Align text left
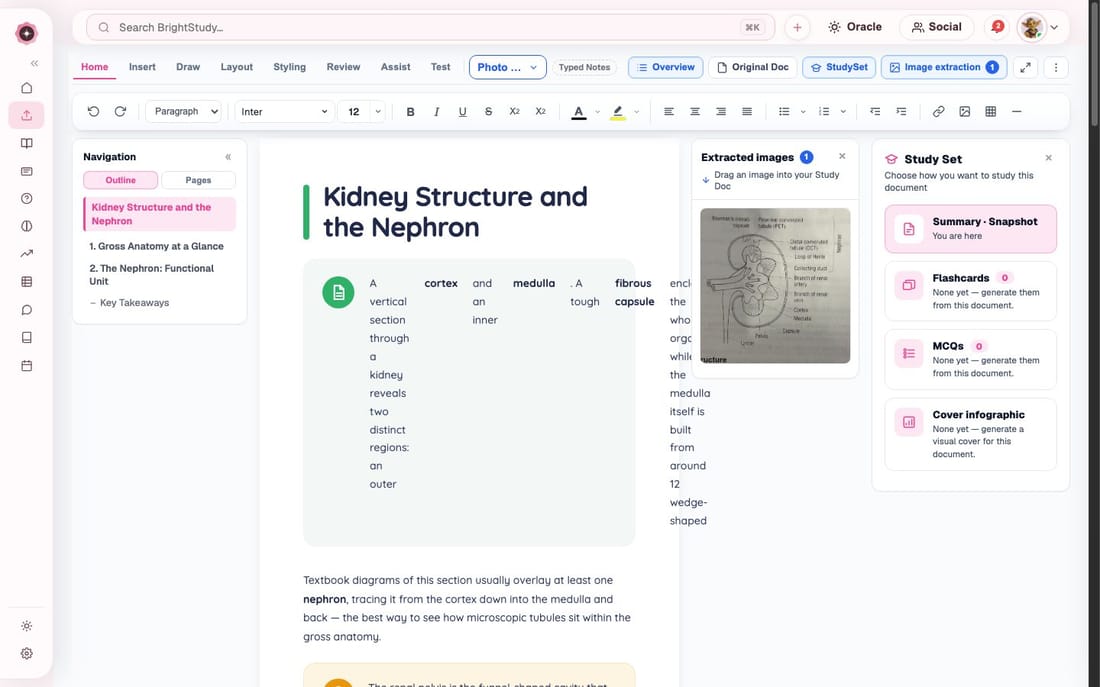This screenshot has width=1100, height=687. click(669, 112)
